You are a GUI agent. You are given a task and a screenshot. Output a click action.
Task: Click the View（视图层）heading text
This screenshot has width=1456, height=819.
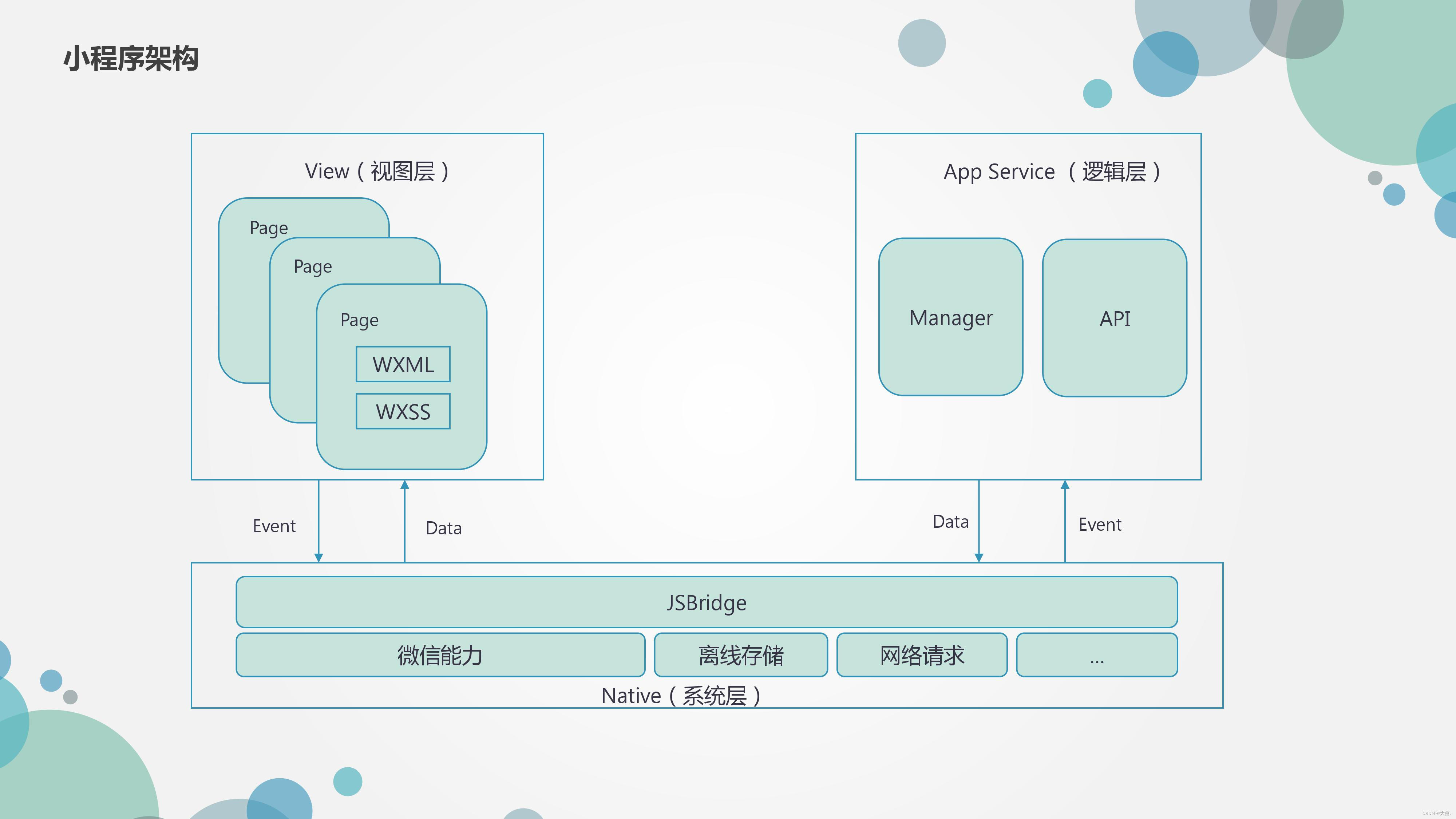coord(377,171)
